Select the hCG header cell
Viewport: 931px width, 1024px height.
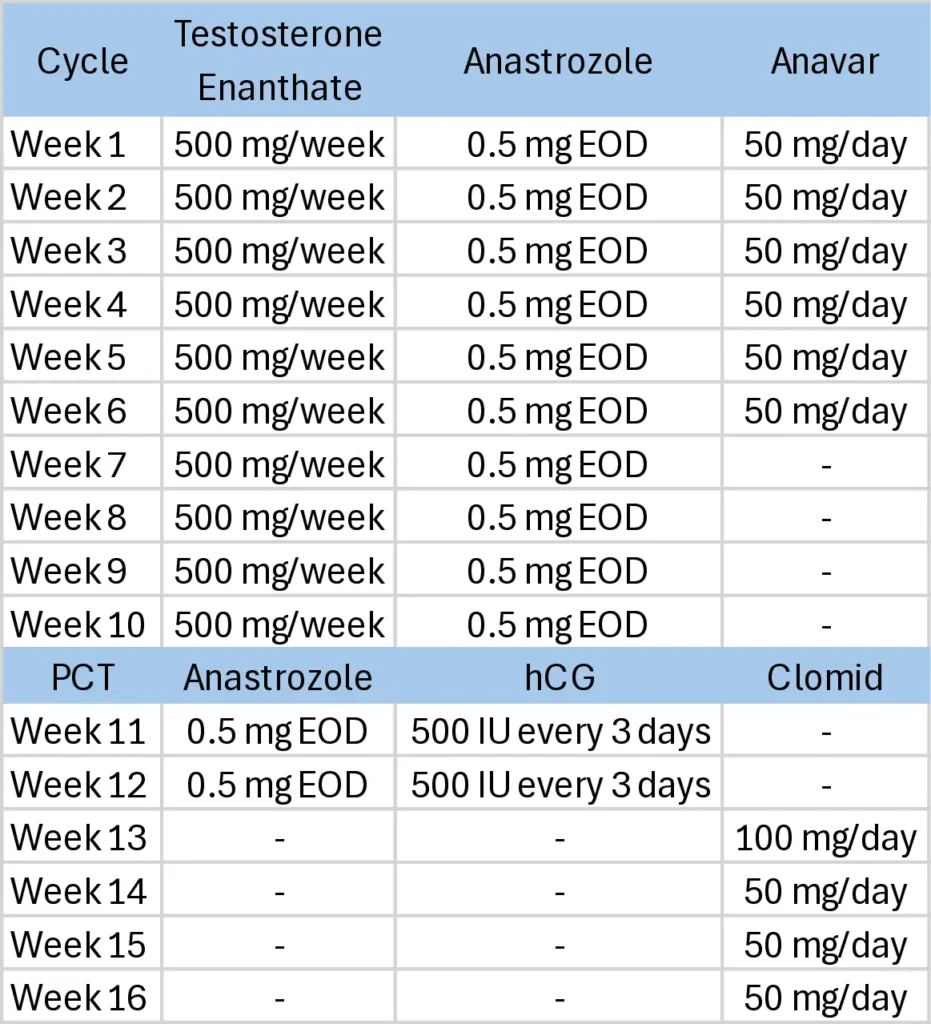point(558,677)
